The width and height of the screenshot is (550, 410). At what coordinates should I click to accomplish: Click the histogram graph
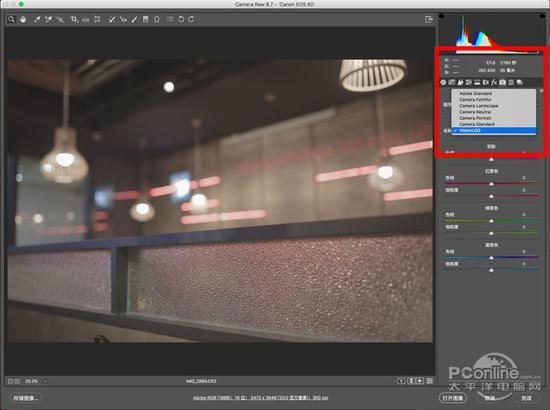pyautogui.click(x=492, y=33)
